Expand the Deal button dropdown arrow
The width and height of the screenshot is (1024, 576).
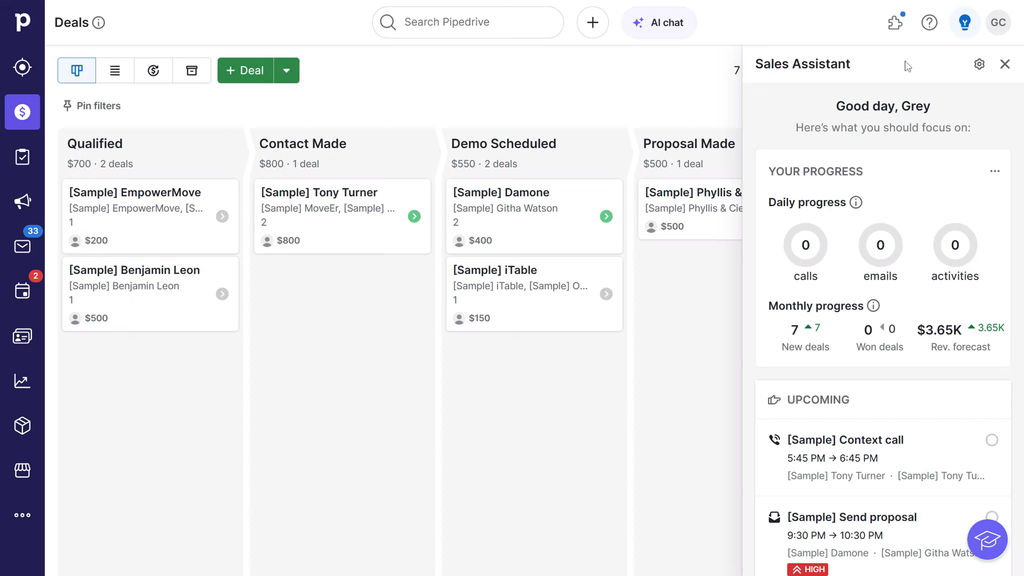point(287,71)
